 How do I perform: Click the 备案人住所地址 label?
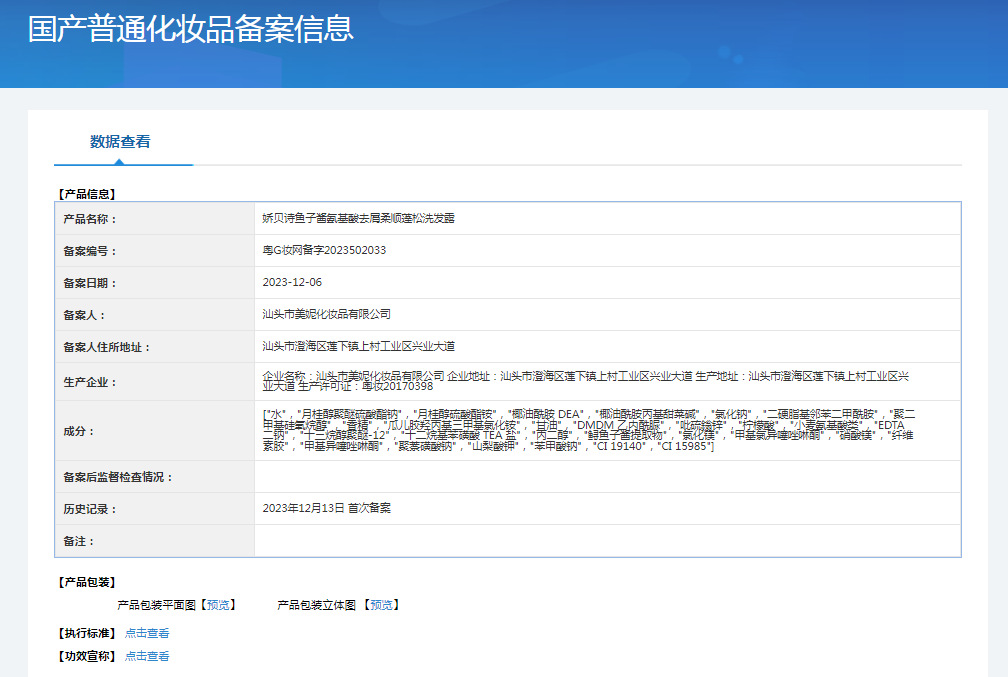click(x=107, y=348)
